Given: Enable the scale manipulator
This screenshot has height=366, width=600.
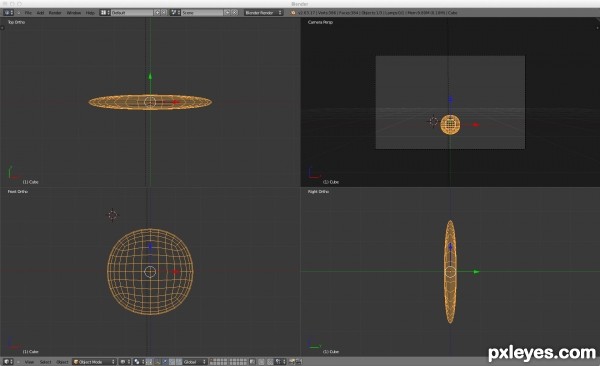Looking at the screenshot, I should click(179, 362).
